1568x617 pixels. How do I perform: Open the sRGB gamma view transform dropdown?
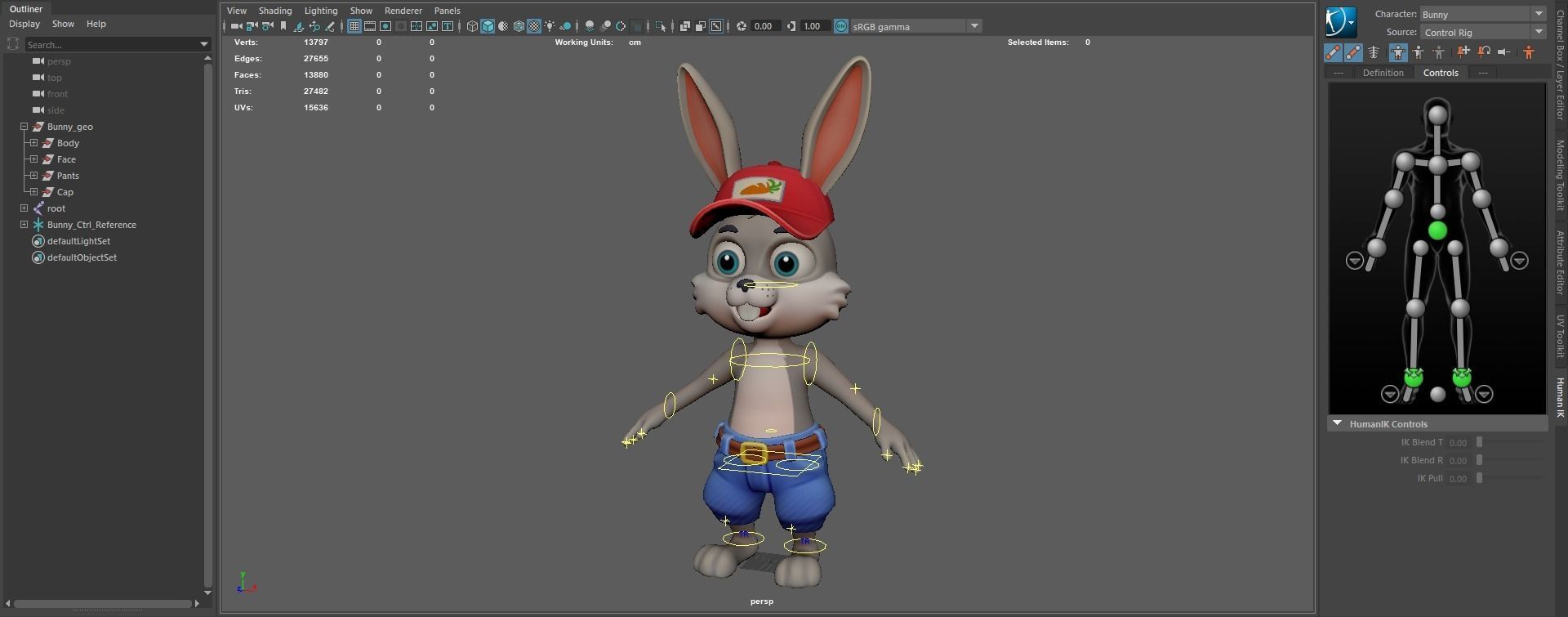[915, 26]
